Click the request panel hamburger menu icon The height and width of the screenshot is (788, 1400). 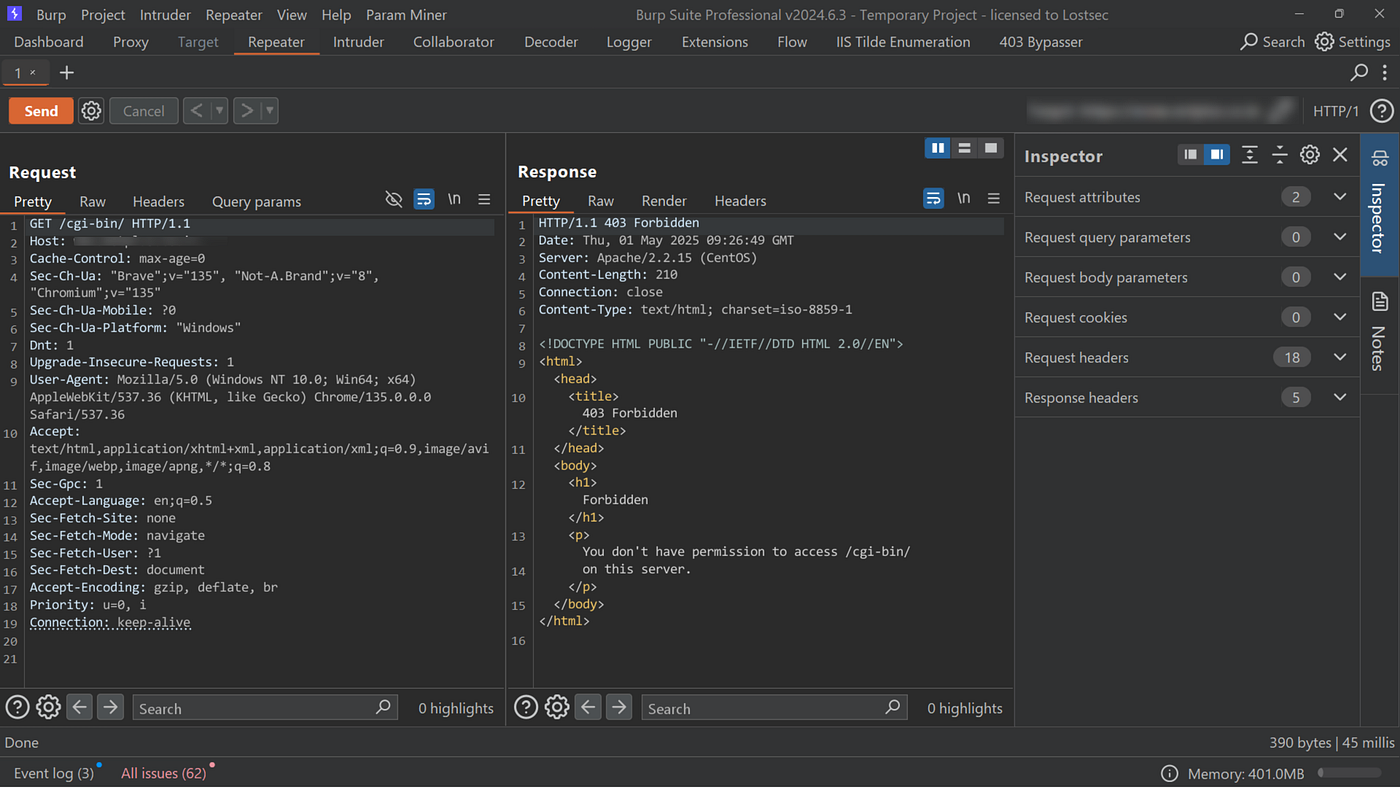[x=484, y=200]
